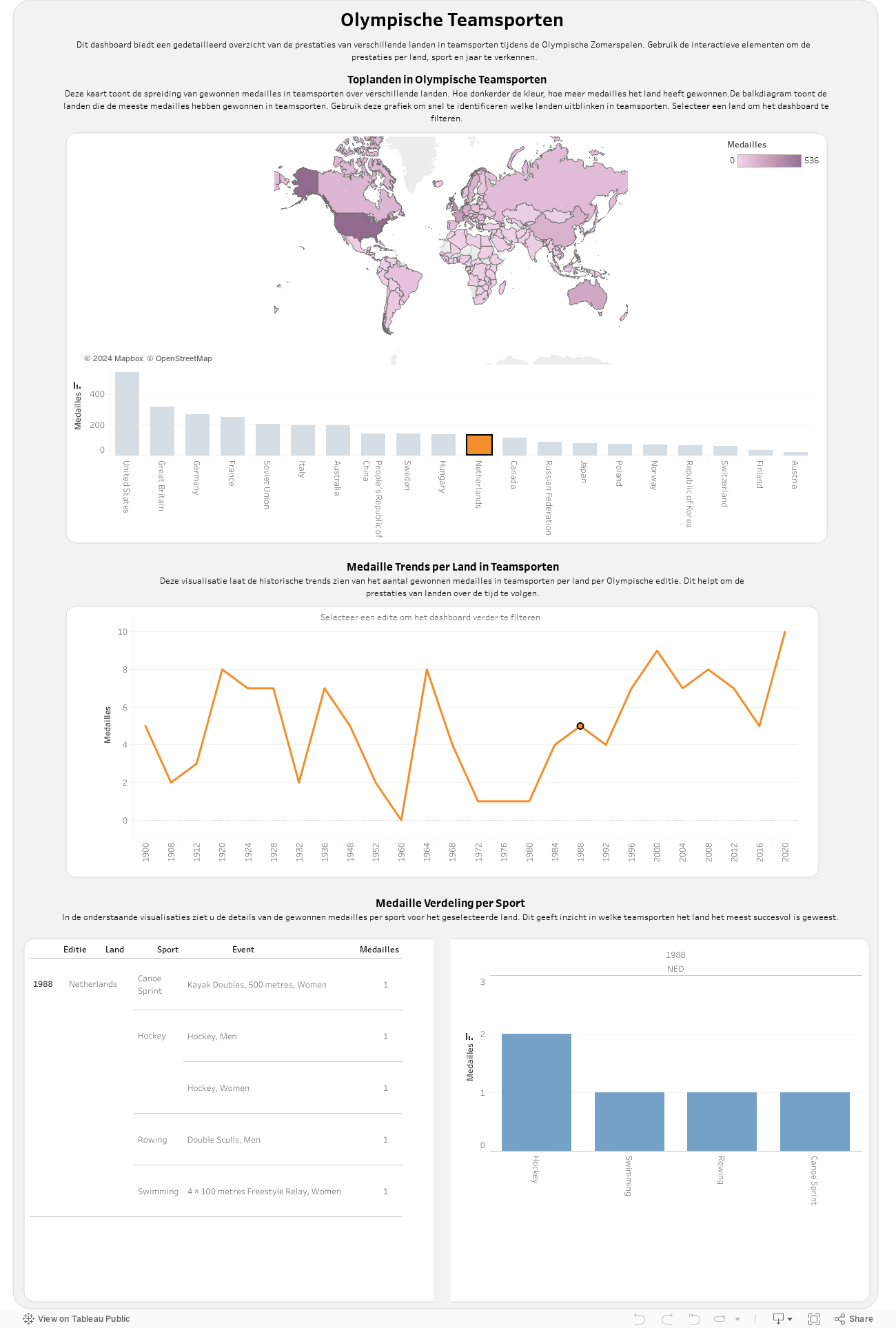Select the Germany bar
This screenshot has width=896, height=1328.
click(197, 435)
